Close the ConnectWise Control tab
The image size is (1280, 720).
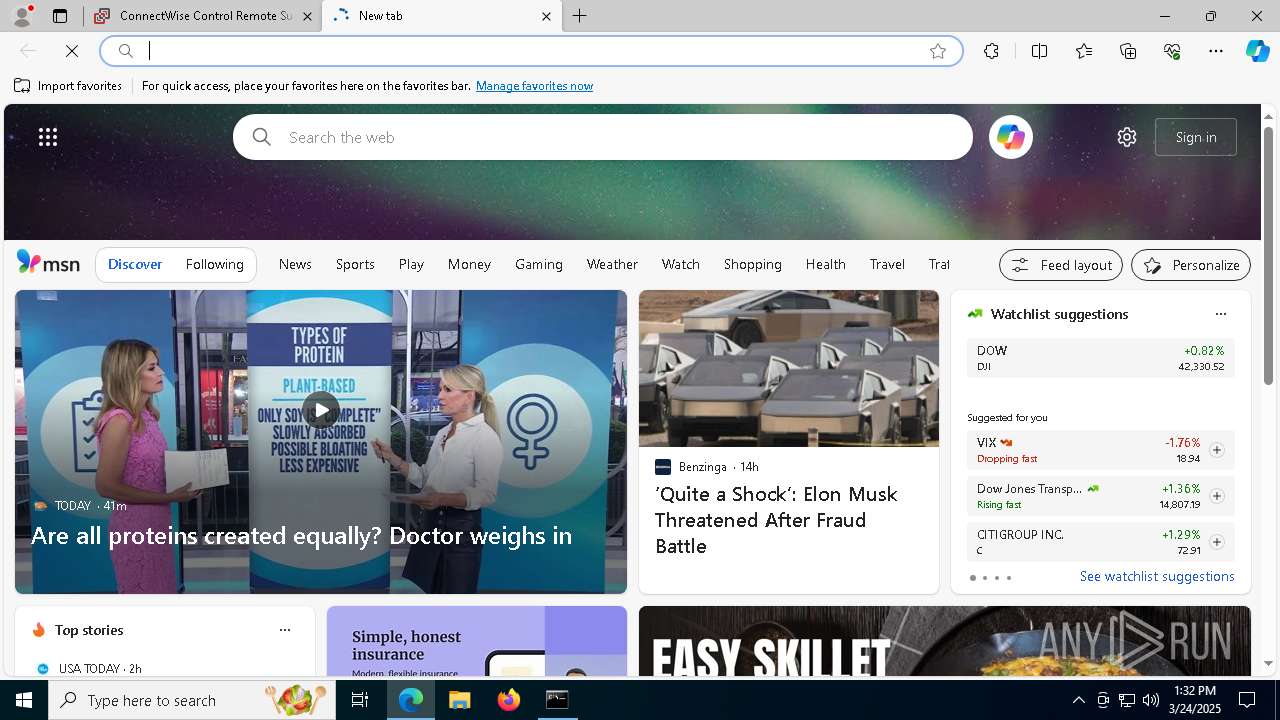point(307,16)
